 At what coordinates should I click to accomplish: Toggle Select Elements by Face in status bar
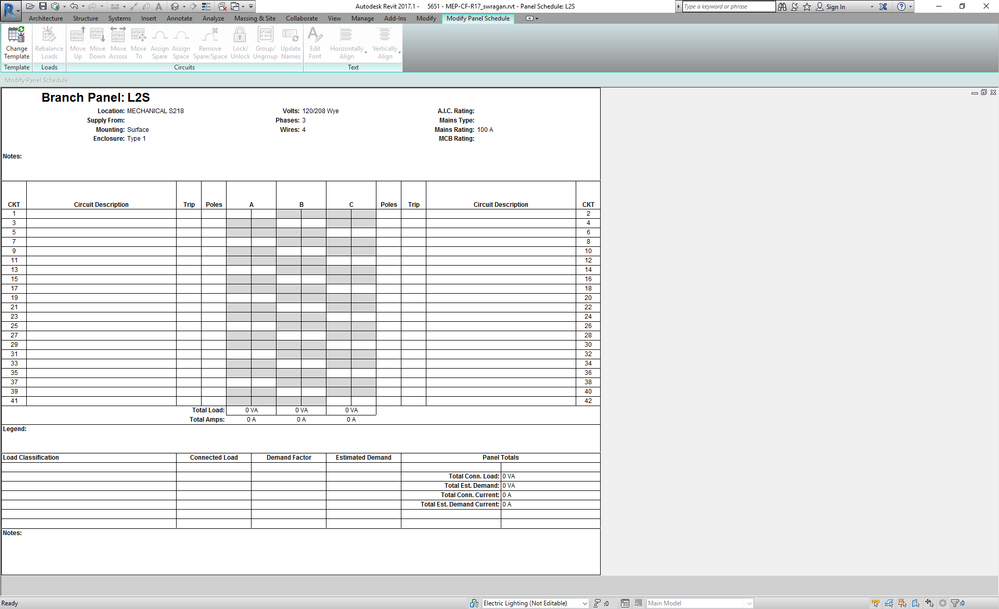tap(916, 603)
